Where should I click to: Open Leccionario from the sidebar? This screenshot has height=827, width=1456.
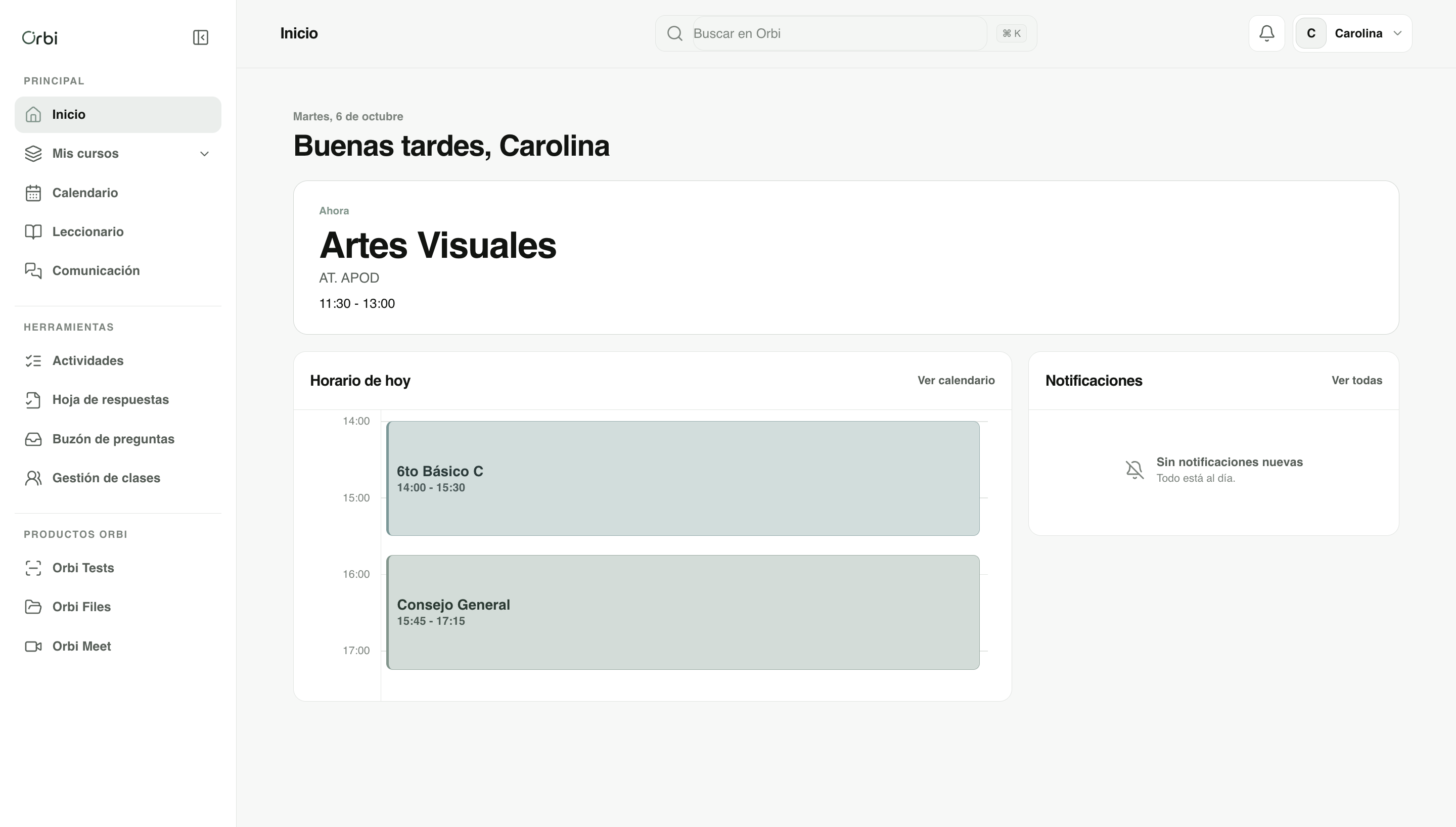pyautogui.click(x=118, y=232)
